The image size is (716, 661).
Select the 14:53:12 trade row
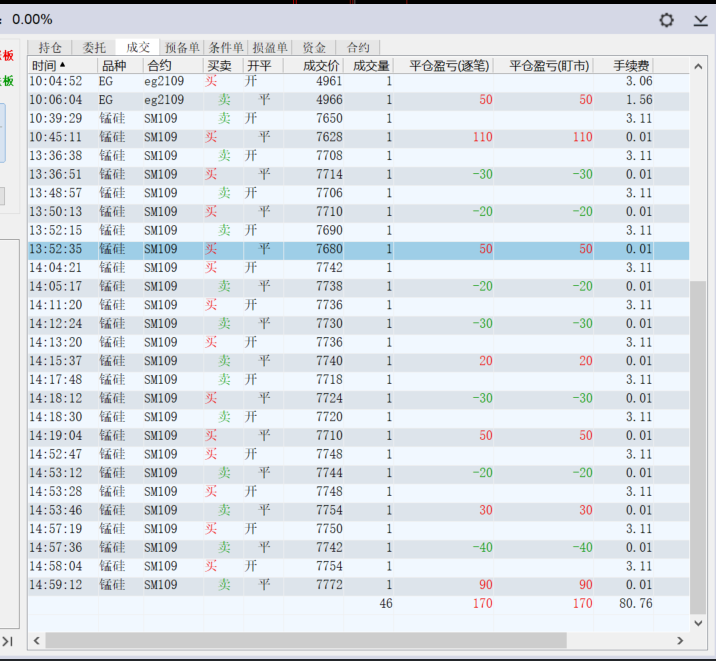click(x=358, y=473)
